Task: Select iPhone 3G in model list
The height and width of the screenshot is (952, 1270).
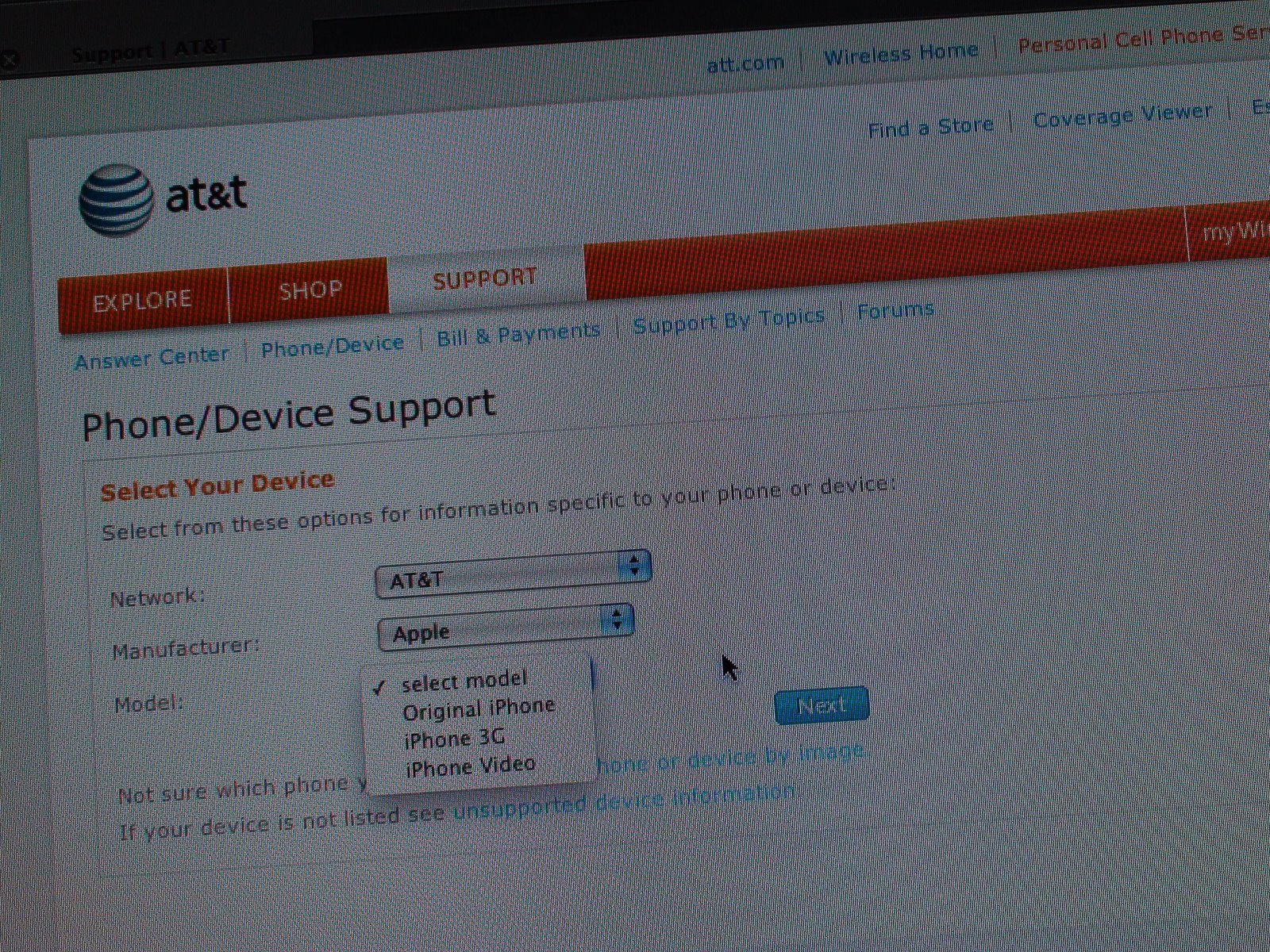Action: tap(454, 739)
